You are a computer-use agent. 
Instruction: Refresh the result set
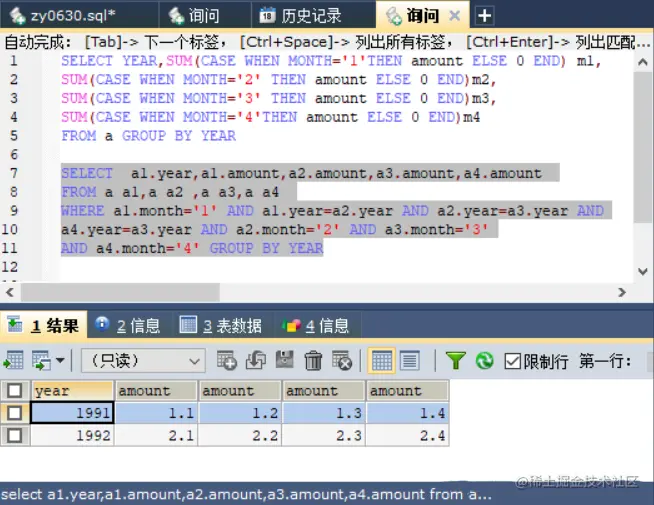point(484,360)
